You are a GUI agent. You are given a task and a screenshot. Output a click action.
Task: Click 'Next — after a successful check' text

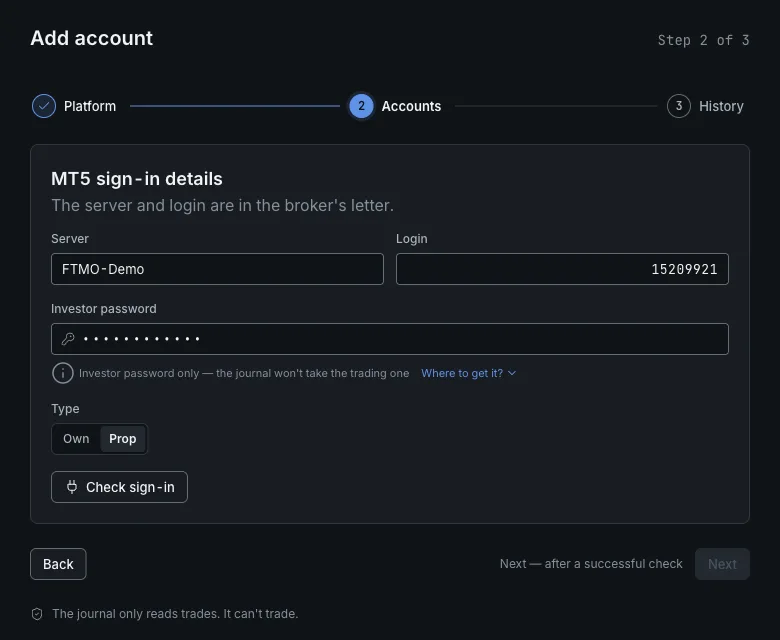coord(591,564)
